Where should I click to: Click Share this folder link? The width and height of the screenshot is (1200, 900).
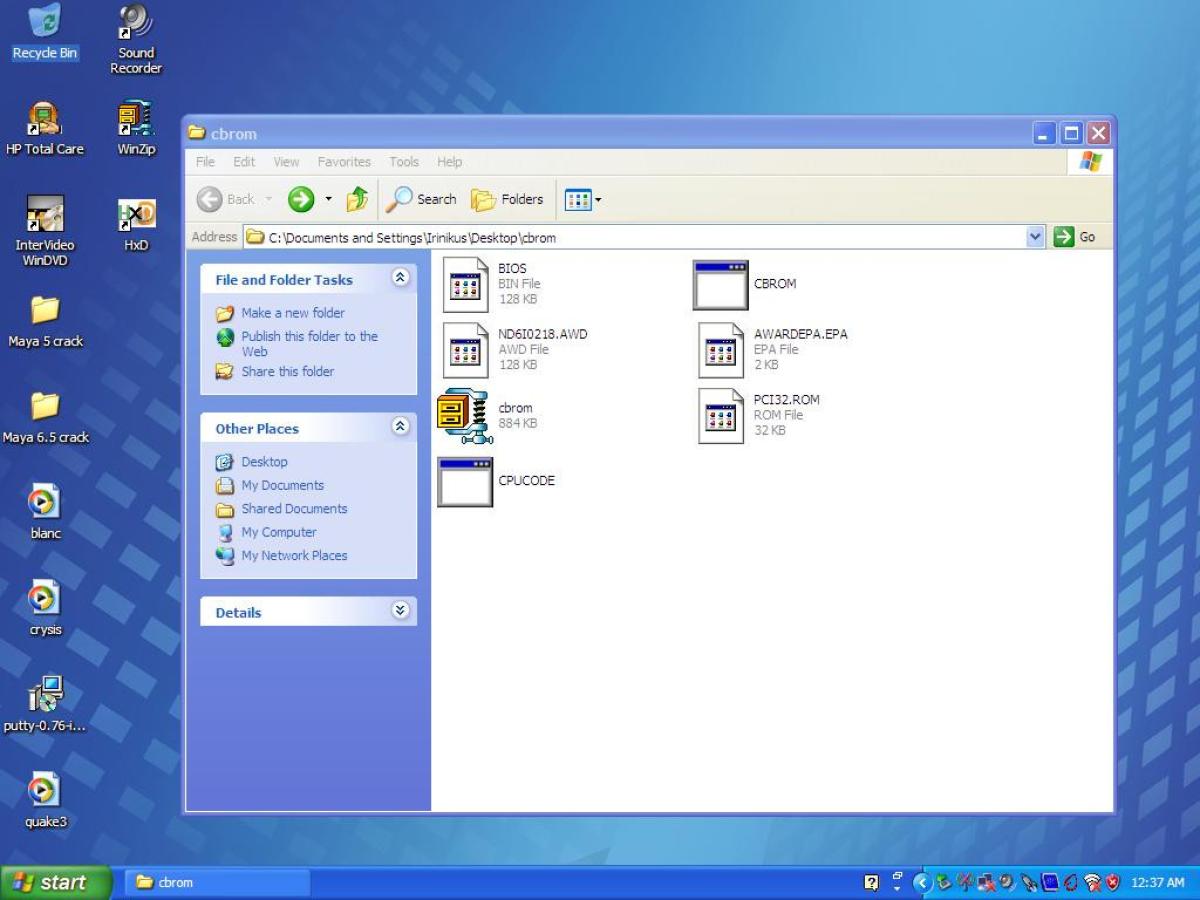(x=287, y=371)
